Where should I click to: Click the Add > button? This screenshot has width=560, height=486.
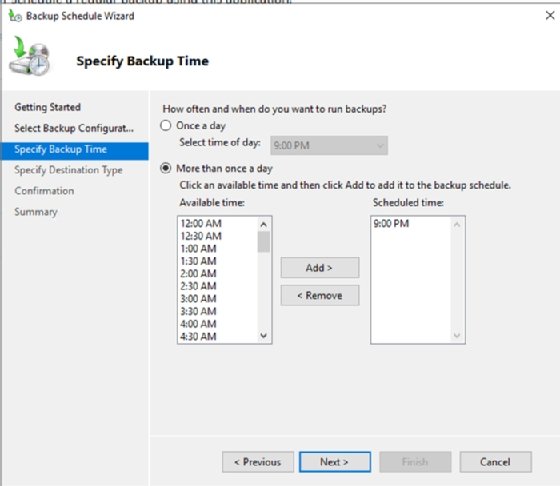pos(320,267)
